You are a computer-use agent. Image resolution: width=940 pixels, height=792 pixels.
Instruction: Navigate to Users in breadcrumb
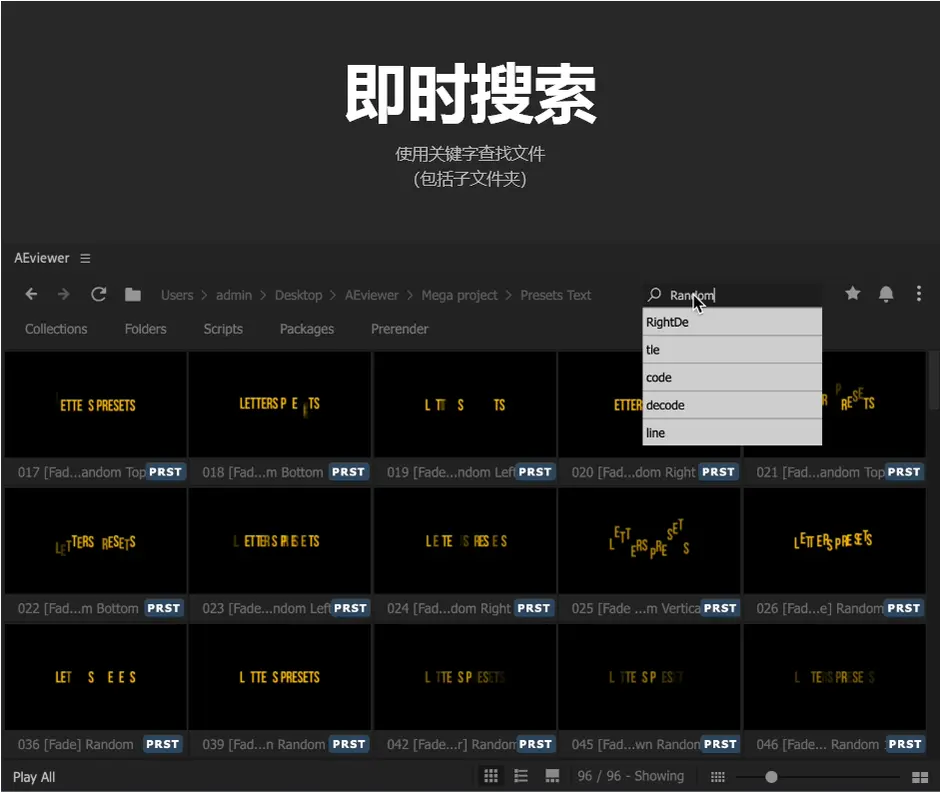click(x=177, y=295)
